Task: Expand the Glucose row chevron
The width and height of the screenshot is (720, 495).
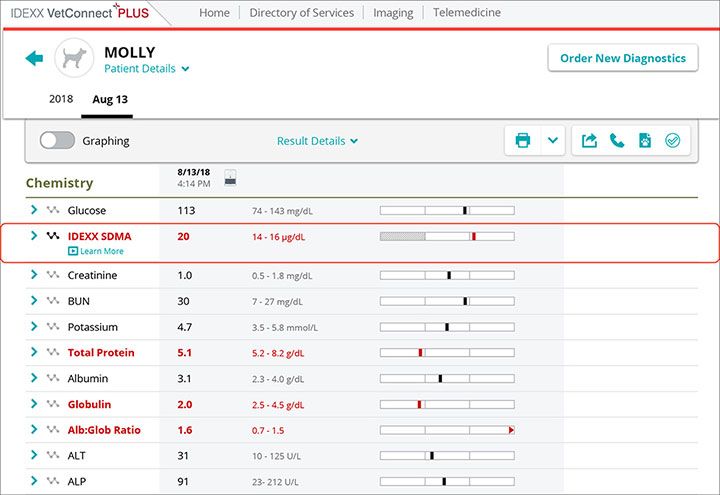Action: 34,209
